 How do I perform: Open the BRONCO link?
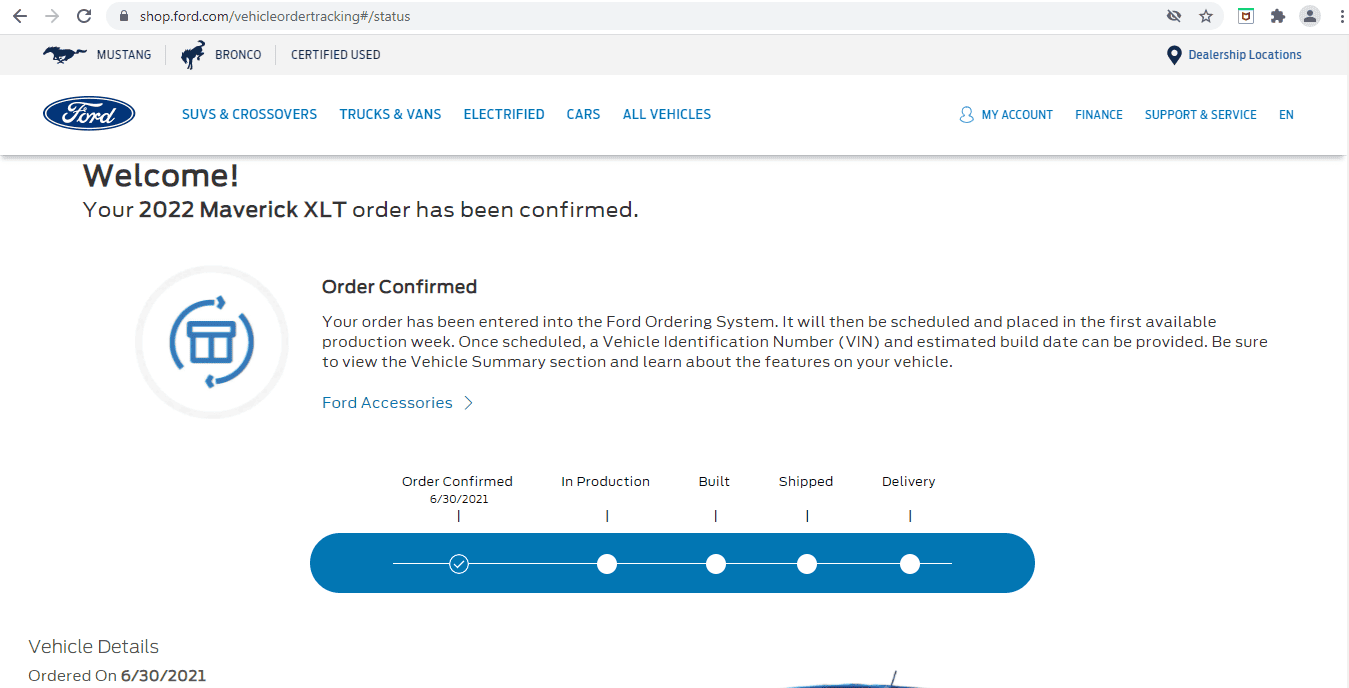238,55
